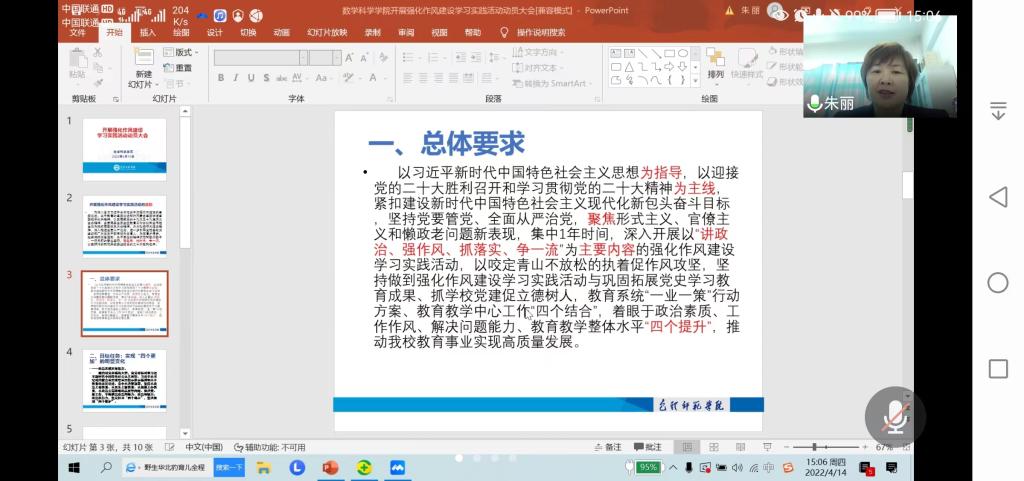Tap the Android back triangle button
Viewport: 1024px width, 481px height.
click(997, 197)
